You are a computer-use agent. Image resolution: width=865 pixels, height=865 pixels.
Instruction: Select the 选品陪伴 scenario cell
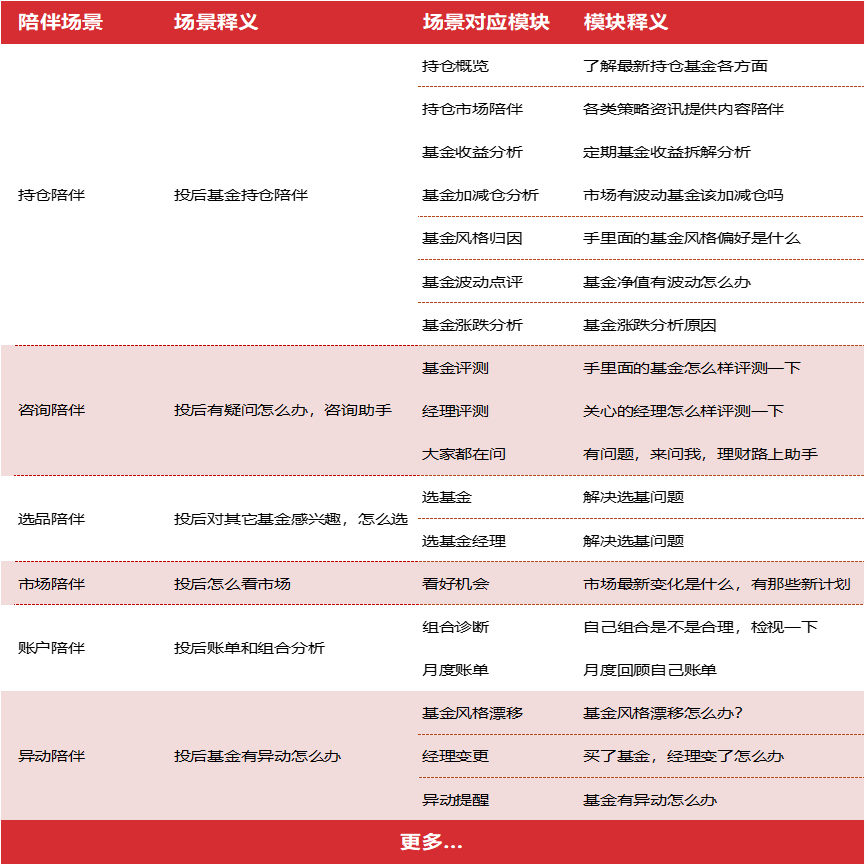(x=51, y=519)
